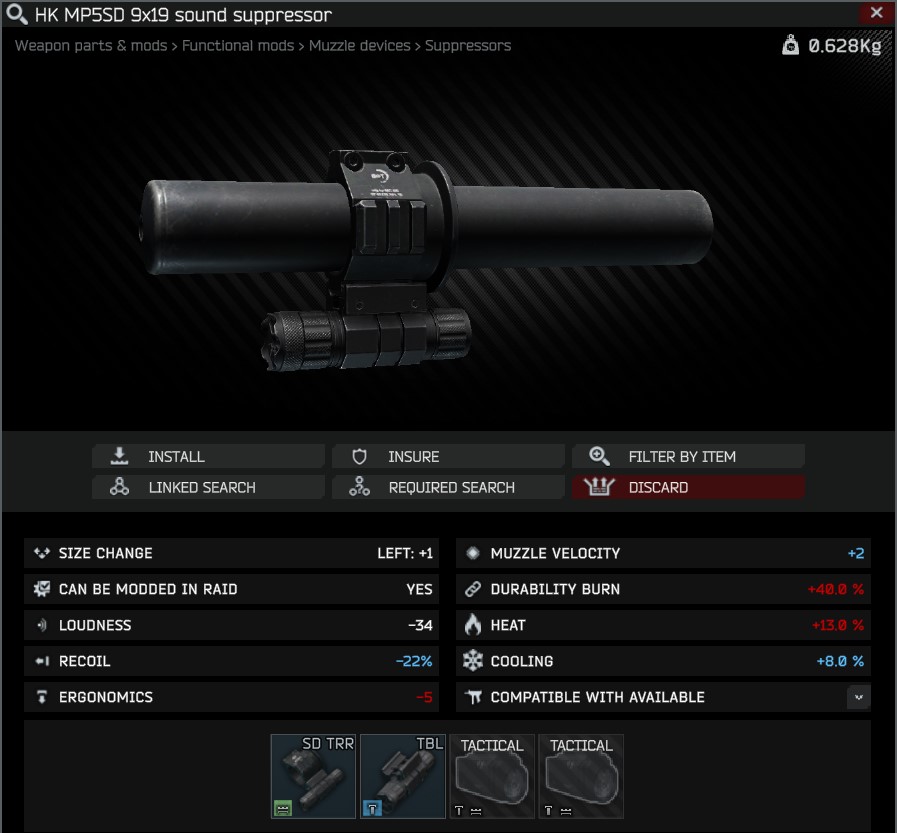Open Suppressors breadcrumb
Image resolution: width=897 pixels, height=833 pixels.
[468, 46]
